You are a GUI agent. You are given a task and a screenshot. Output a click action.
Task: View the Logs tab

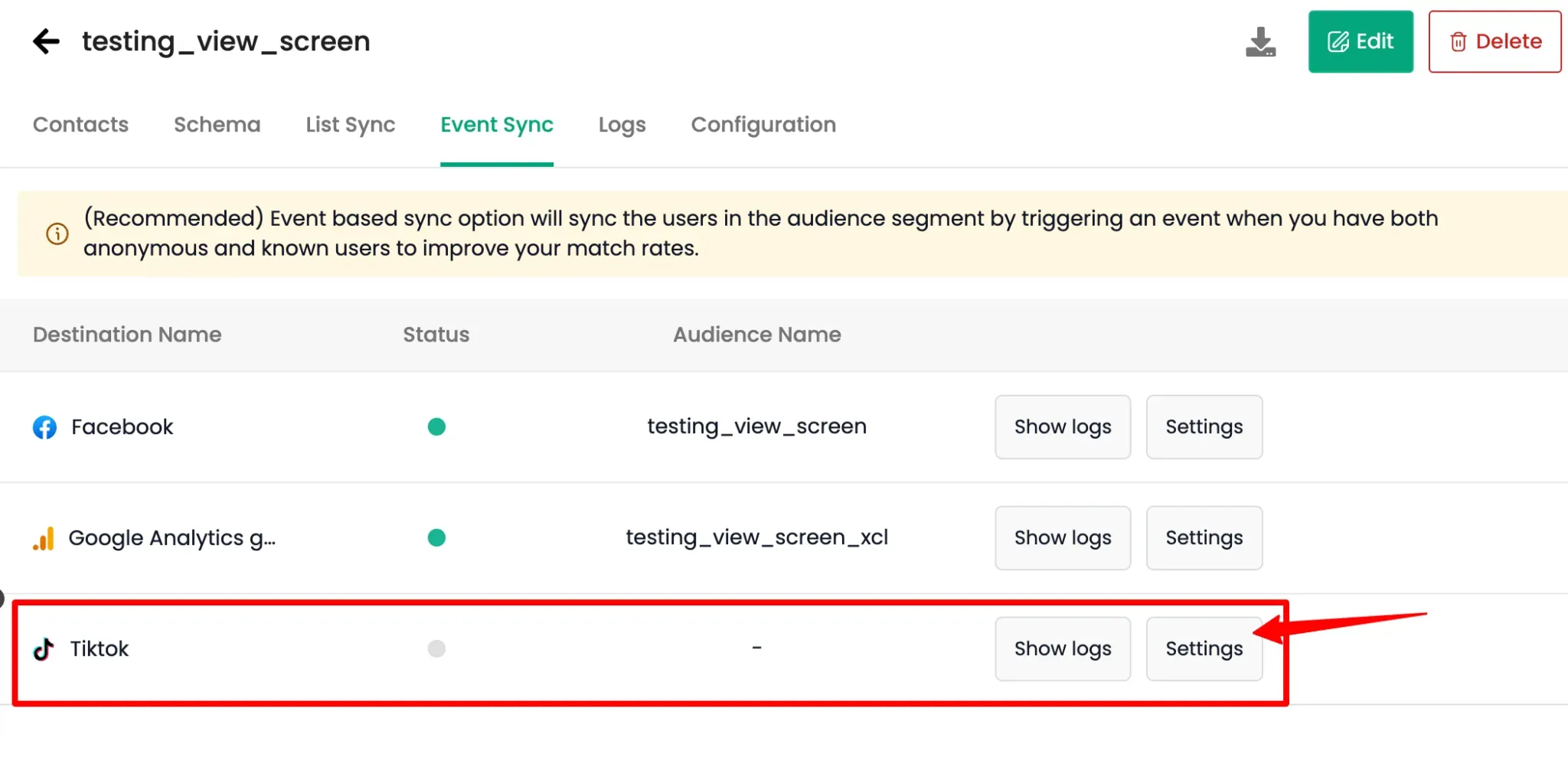(622, 125)
